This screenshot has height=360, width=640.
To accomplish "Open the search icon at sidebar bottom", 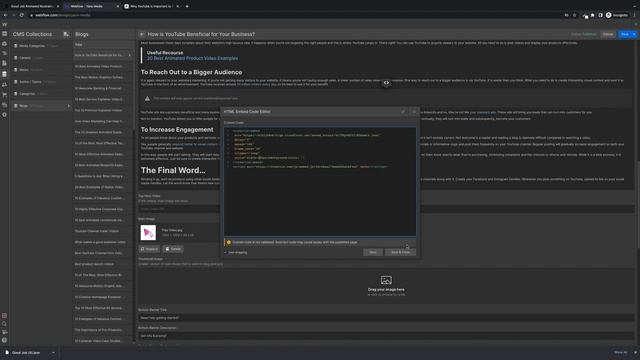I will point(4,324).
